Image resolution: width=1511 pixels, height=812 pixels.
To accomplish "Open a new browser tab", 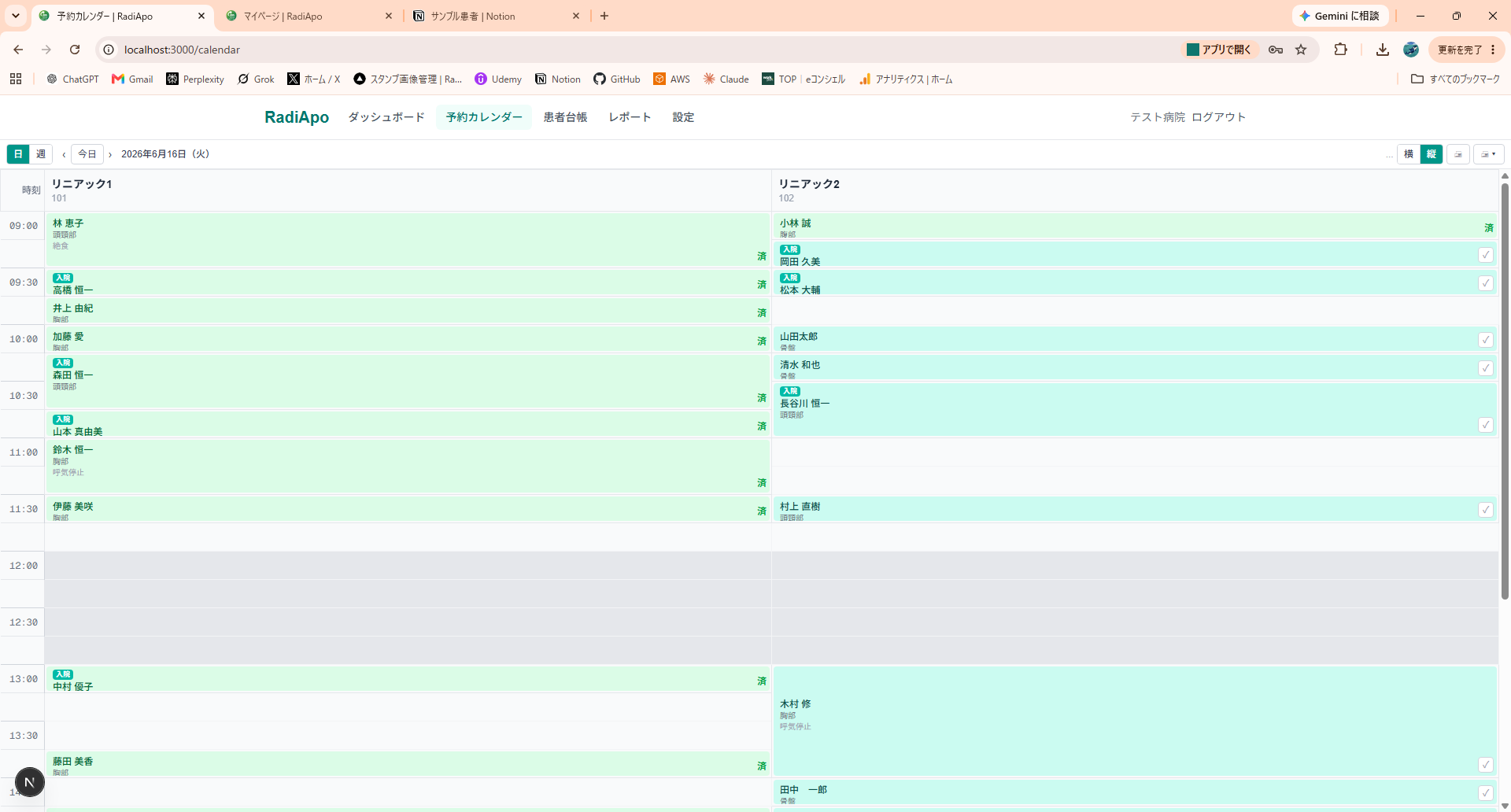I will [604, 16].
